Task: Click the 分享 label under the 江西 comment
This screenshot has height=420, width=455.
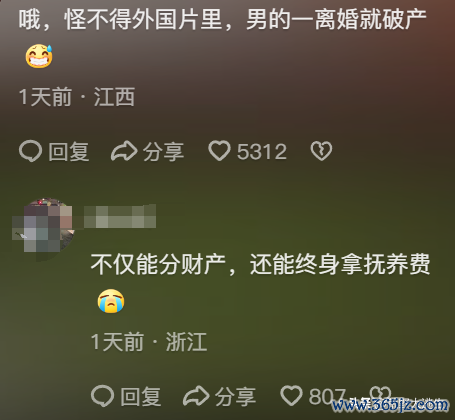Action: (x=163, y=152)
